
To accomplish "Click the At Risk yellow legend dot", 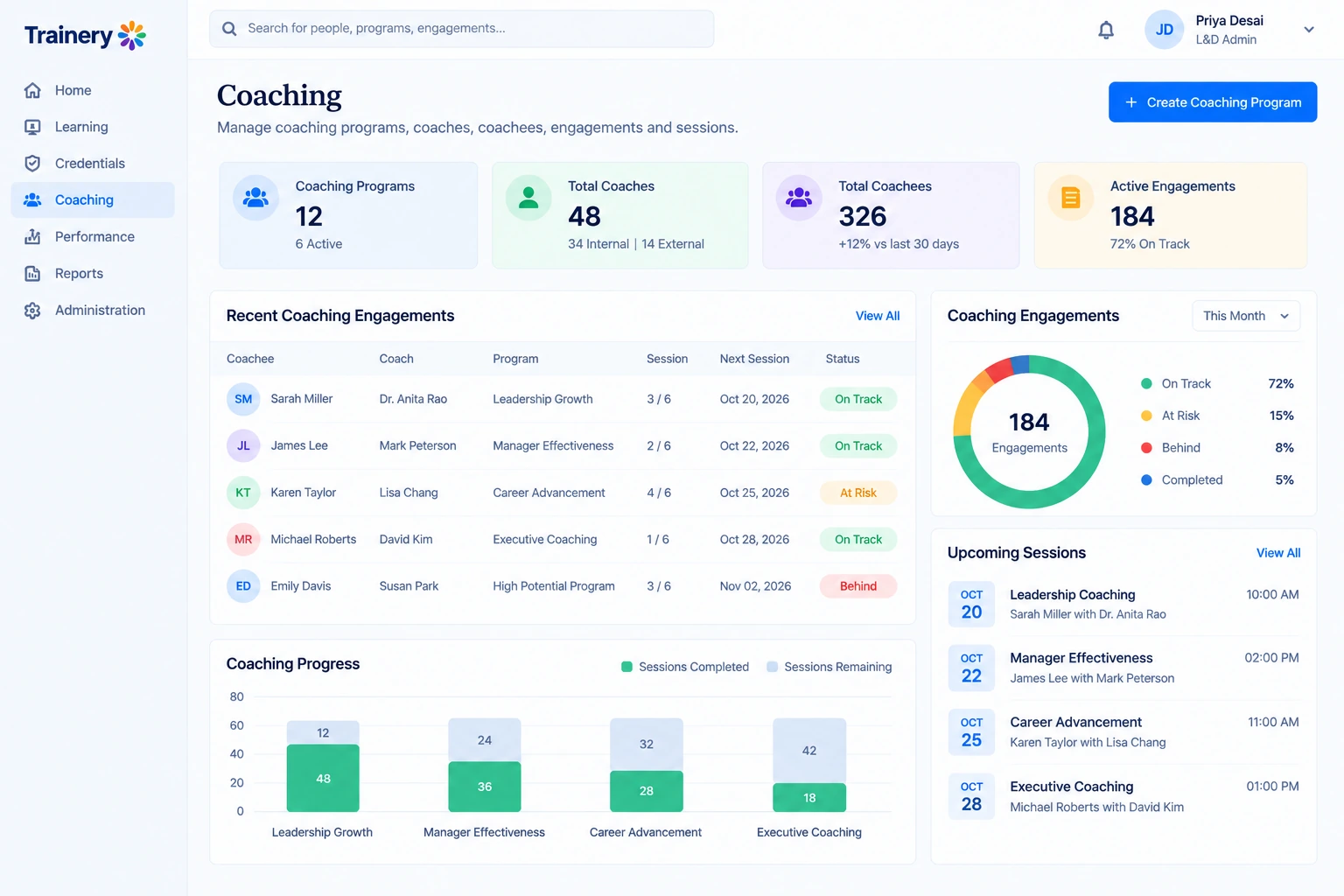I will click(x=1146, y=416).
